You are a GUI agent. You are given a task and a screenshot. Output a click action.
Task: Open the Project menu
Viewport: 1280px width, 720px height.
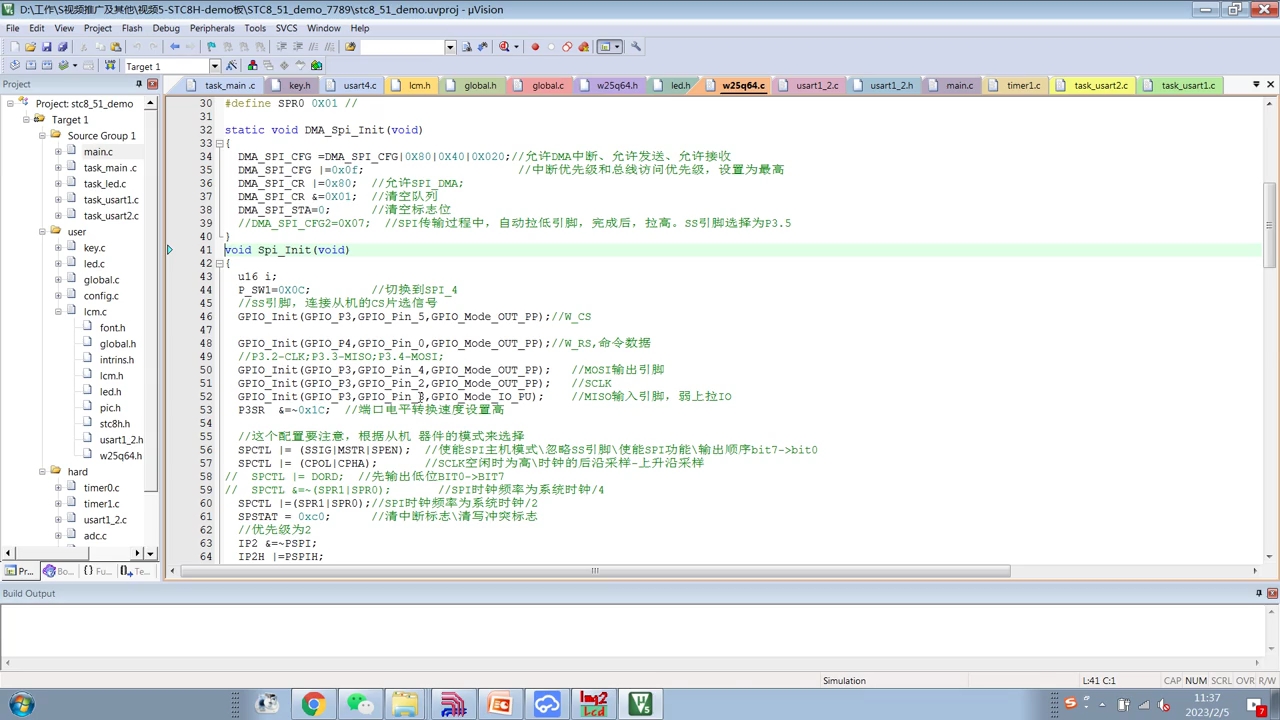click(x=98, y=28)
